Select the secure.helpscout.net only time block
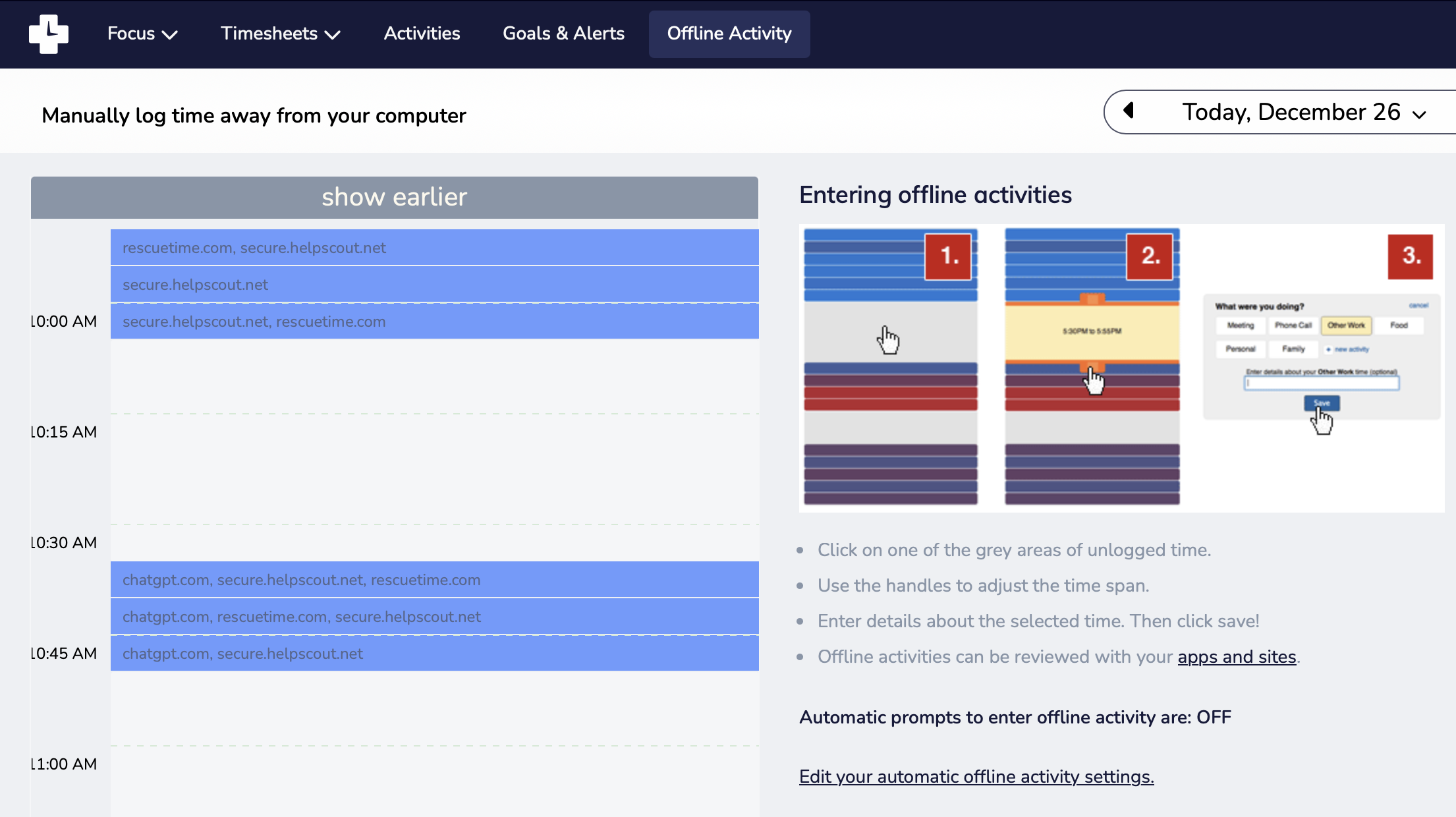Screen dimensions: 1456x817 click(434, 285)
